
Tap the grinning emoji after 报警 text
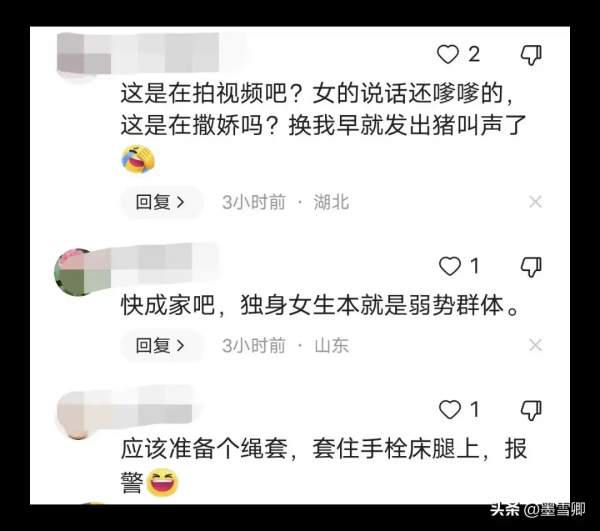(163, 482)
